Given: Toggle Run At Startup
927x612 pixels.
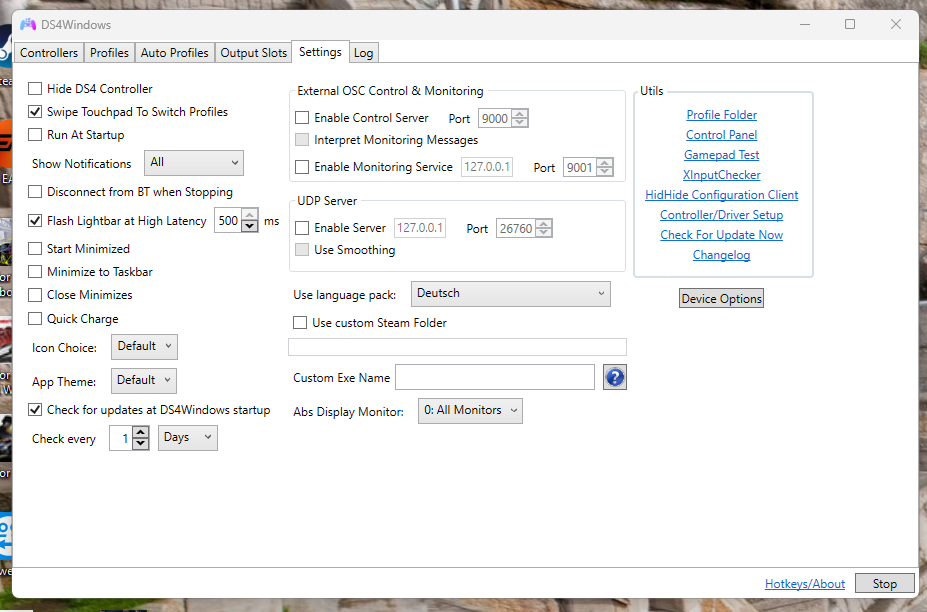Looking at the screenshot, I should (x=35, y=135).
